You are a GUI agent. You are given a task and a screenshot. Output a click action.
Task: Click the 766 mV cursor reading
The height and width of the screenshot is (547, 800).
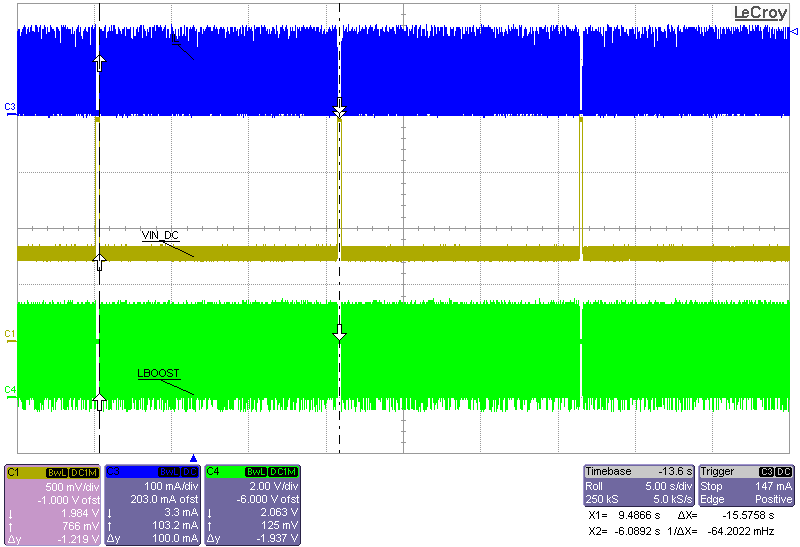point(80,526)
